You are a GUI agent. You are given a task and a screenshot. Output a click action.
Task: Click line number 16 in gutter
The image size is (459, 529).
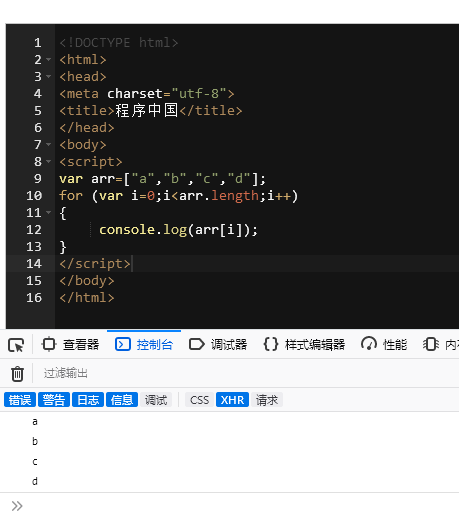[34, 298]
